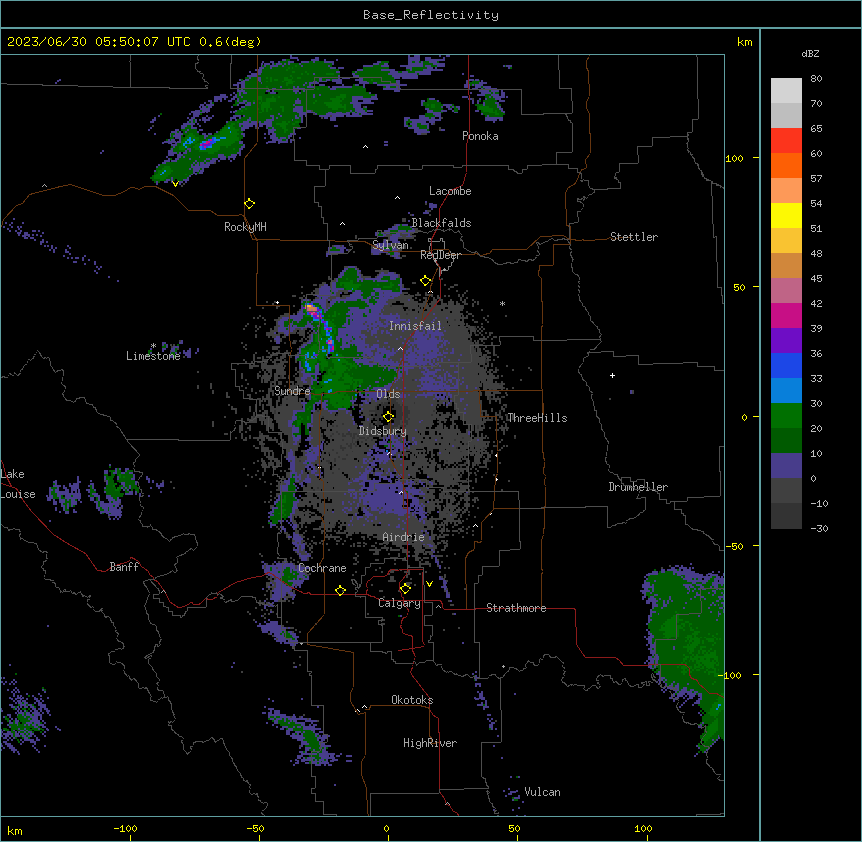Click the -100 tick on the bottom axis

coord(125,828)
